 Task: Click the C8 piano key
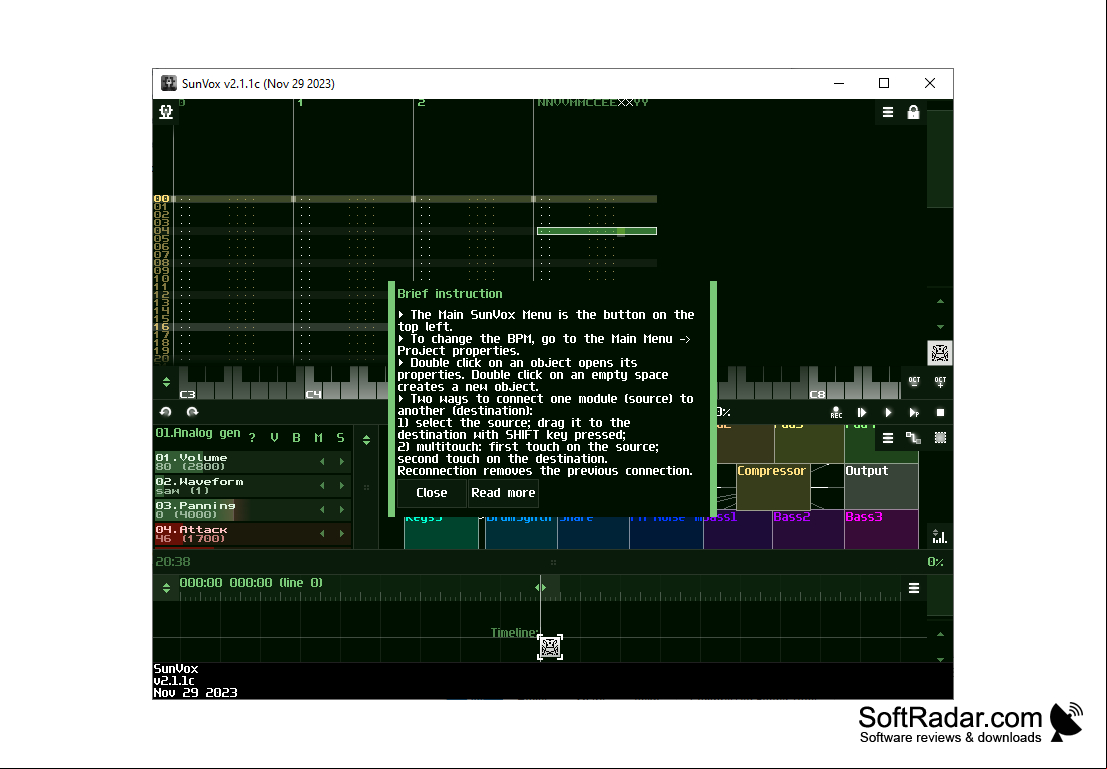pyautogui.click(x=817, y=393)
